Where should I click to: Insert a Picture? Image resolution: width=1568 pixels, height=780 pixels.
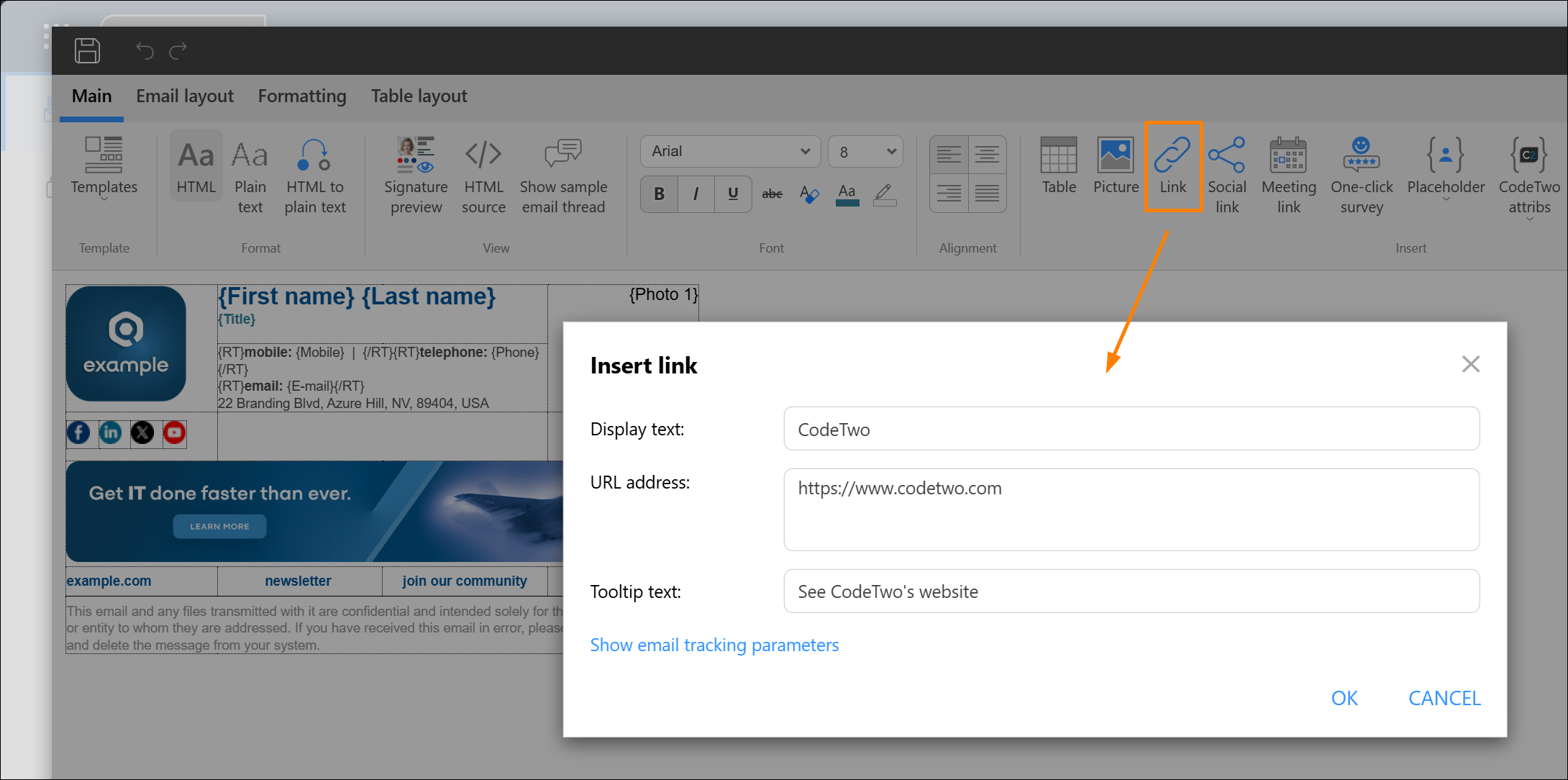click(1116, 166)
